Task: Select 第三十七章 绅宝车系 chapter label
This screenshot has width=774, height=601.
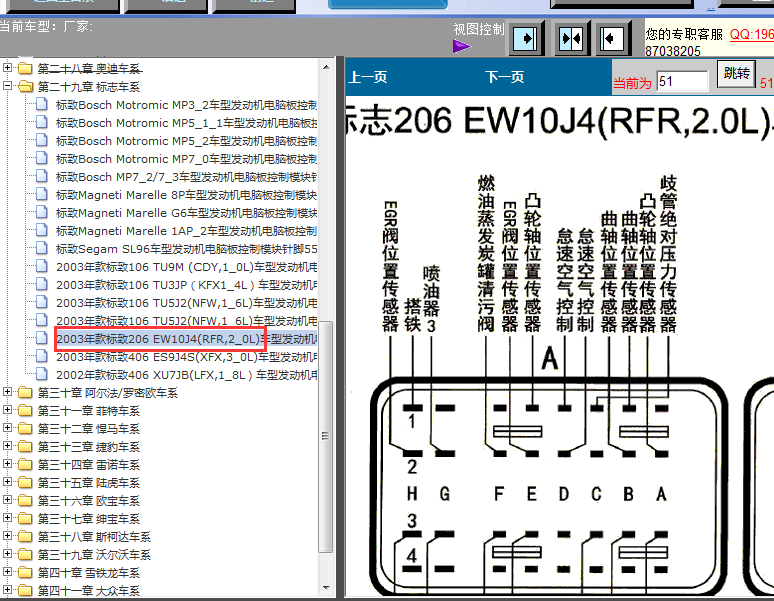Action: (89, 519)
